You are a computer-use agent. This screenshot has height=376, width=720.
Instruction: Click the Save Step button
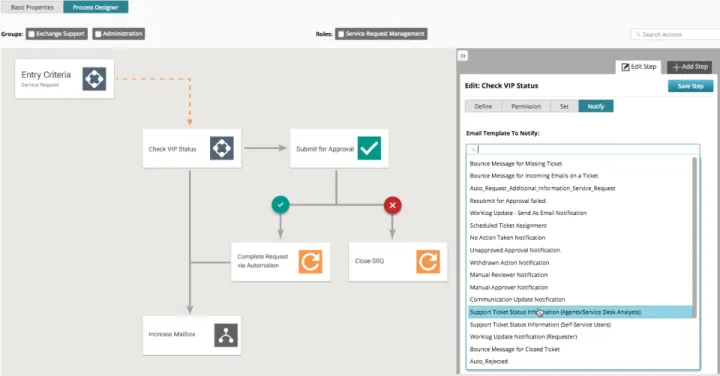pos(691,86)
